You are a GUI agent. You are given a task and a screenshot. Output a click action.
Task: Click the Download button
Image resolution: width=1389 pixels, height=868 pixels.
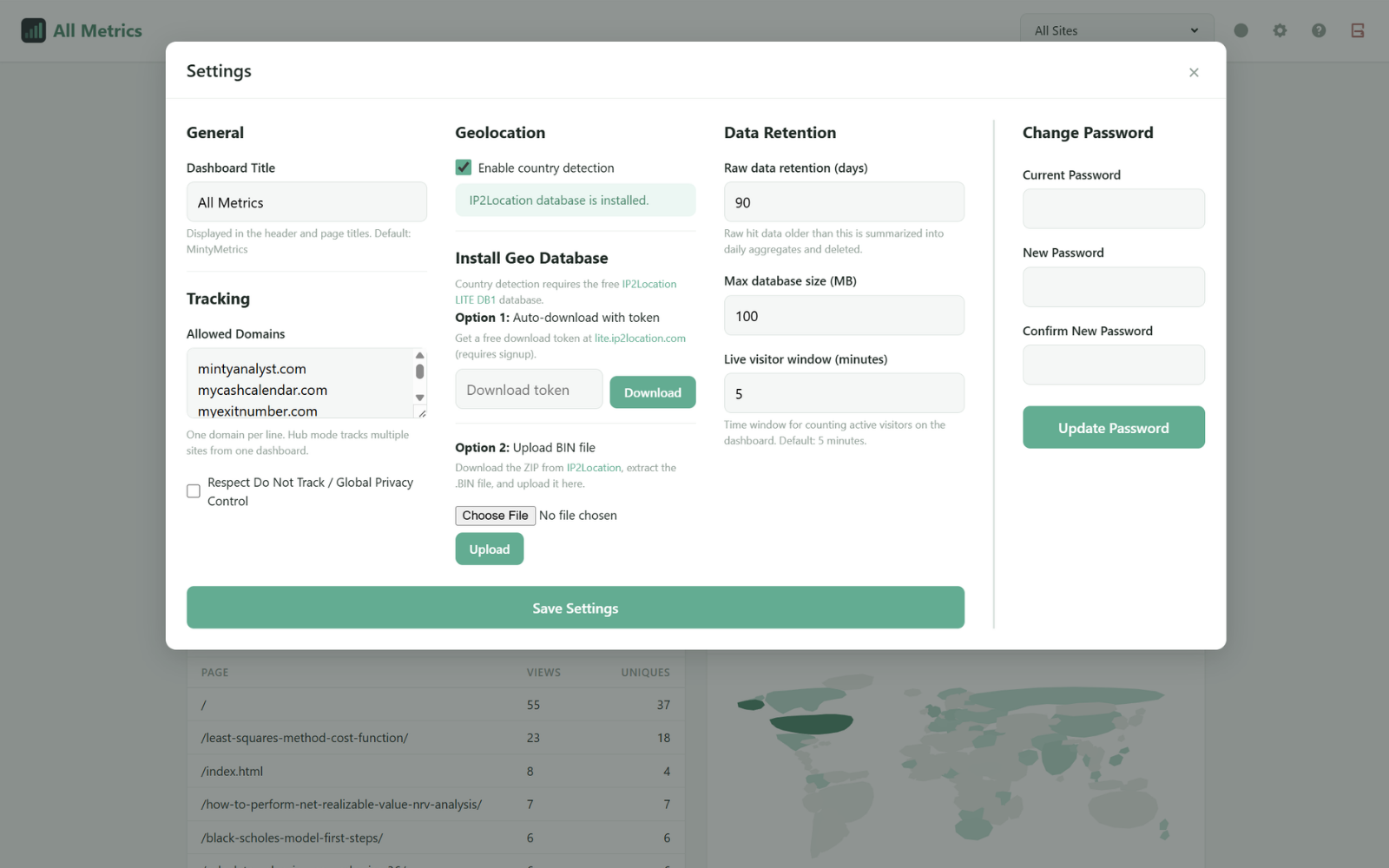653,392
